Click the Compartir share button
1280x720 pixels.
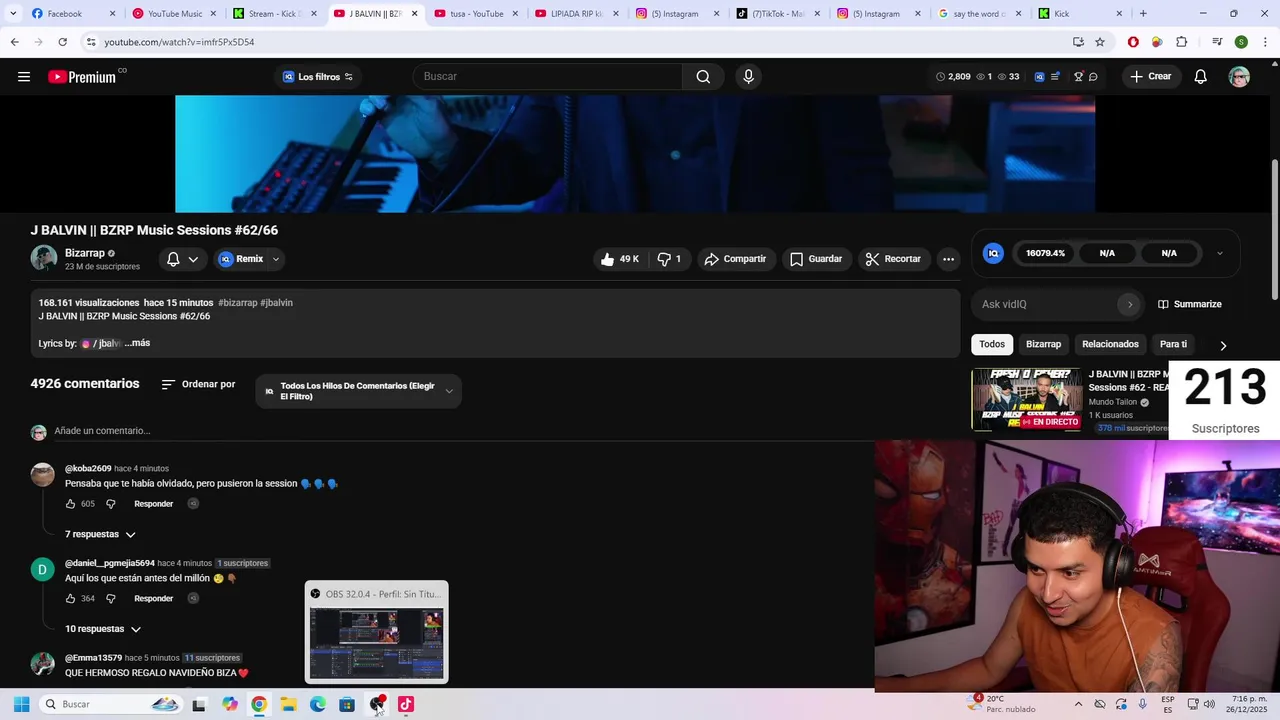tap(735, 259)
